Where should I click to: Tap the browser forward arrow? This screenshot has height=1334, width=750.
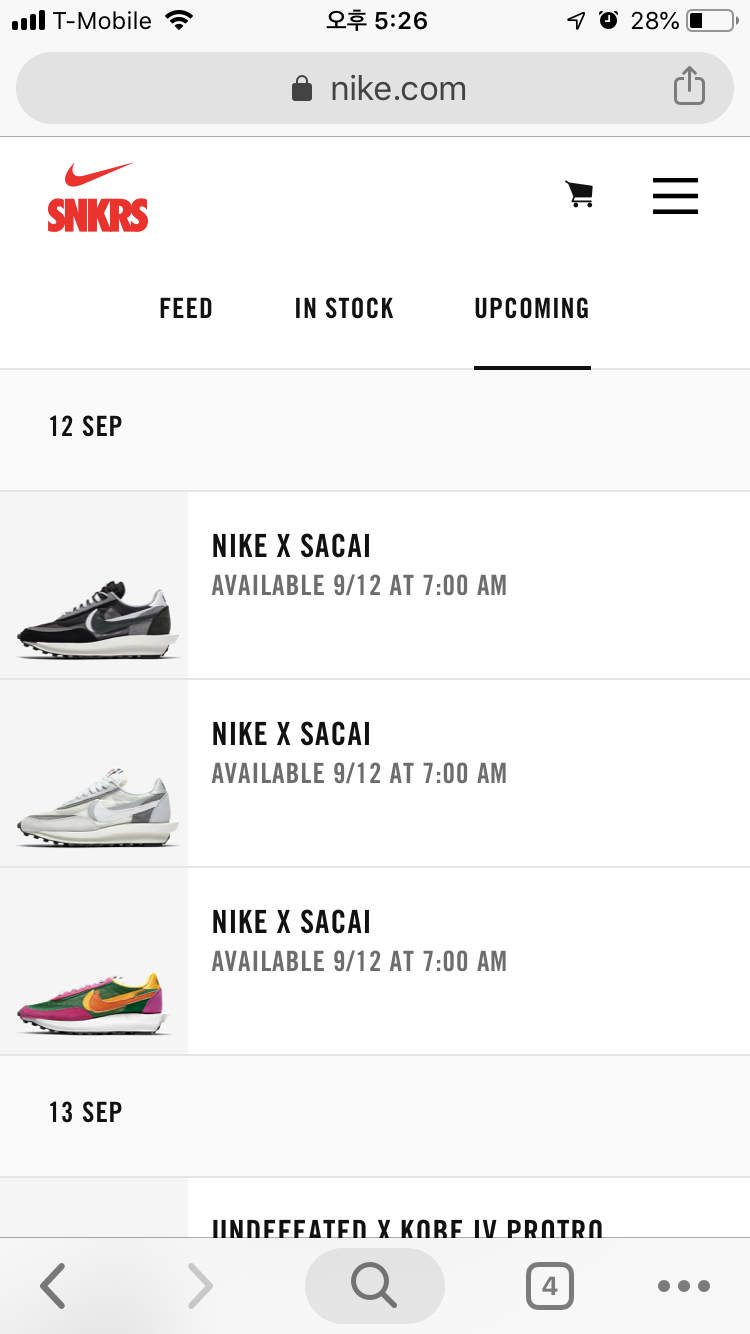pos(200,1286)
